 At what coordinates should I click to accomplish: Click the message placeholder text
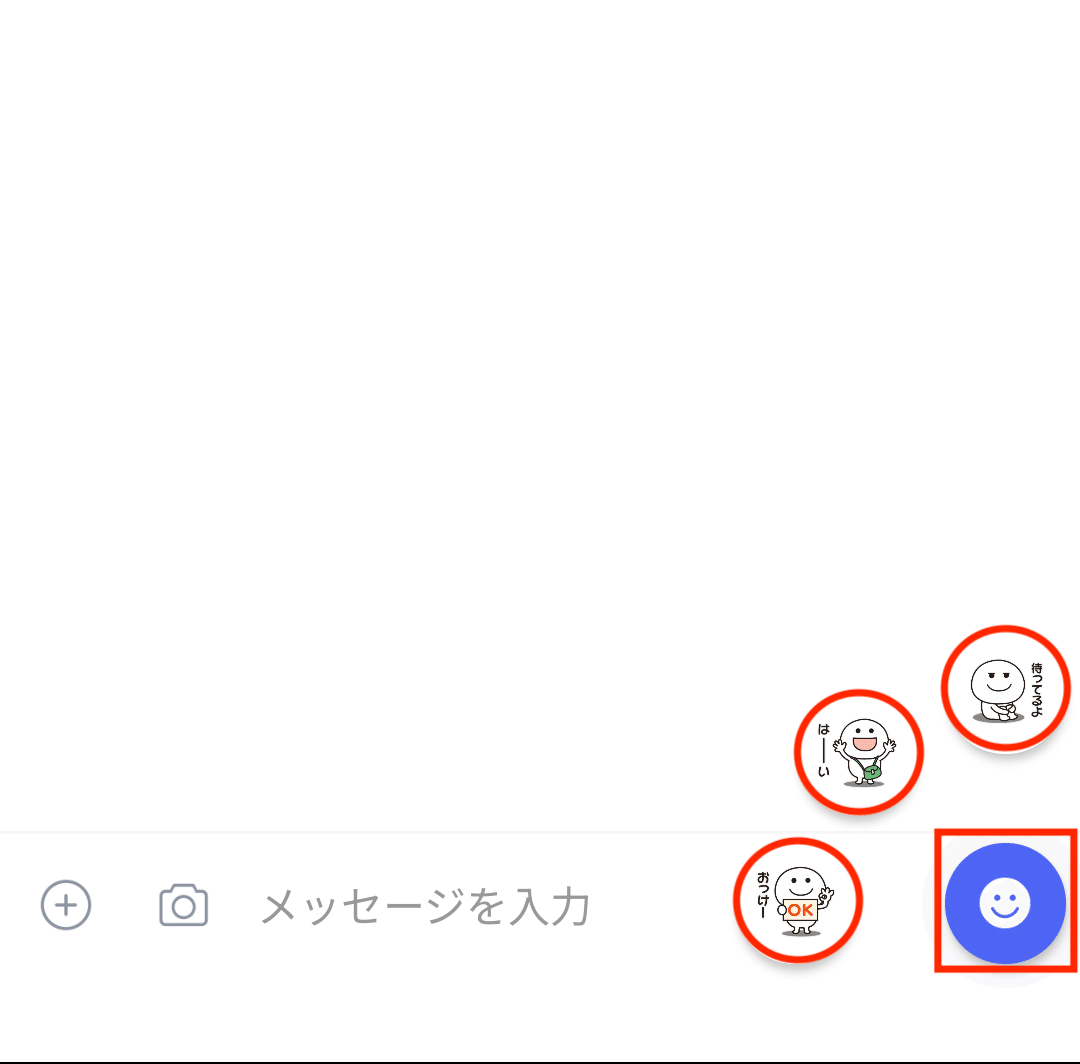(425, 906)
